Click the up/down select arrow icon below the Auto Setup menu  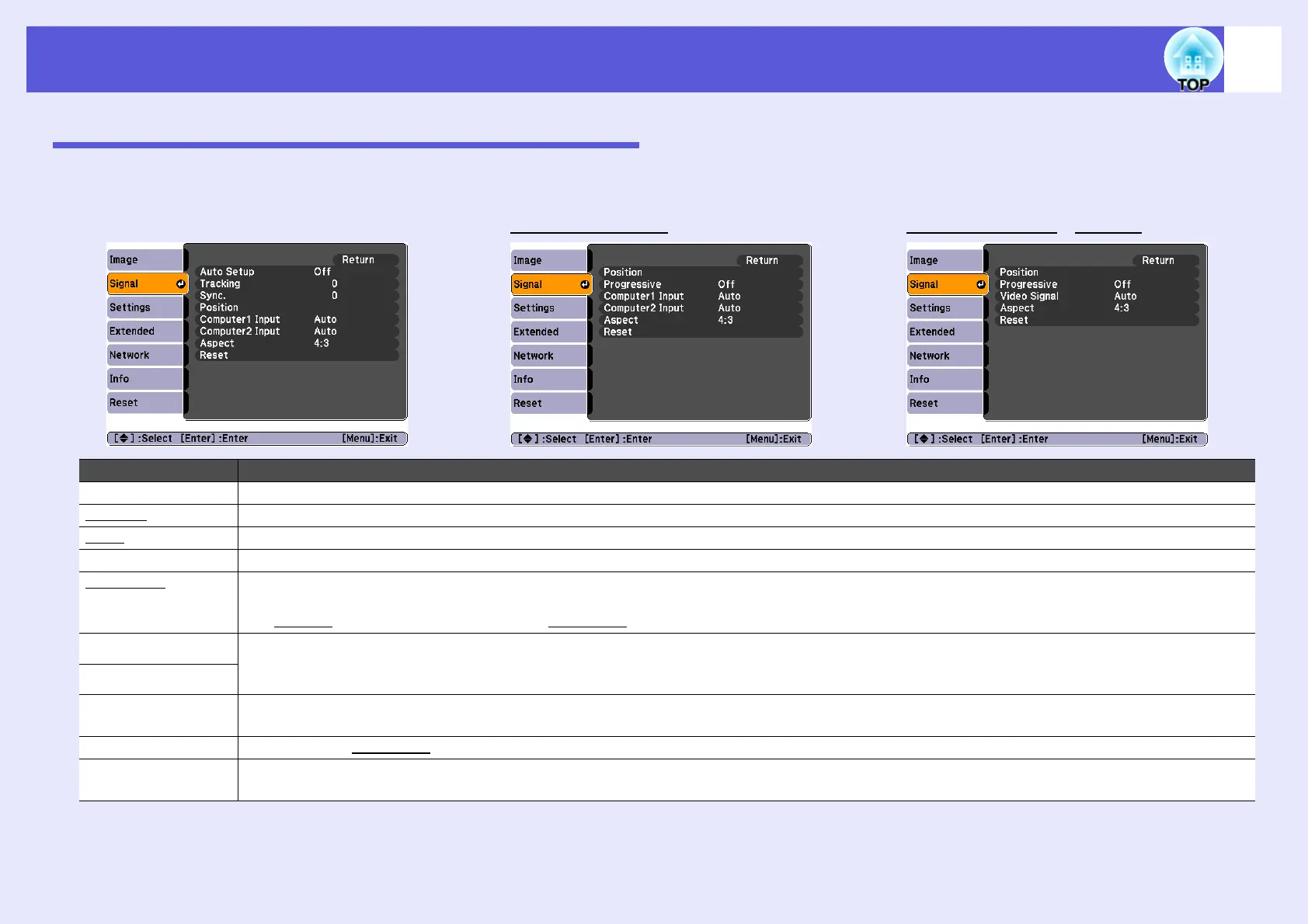pos(123,438)
